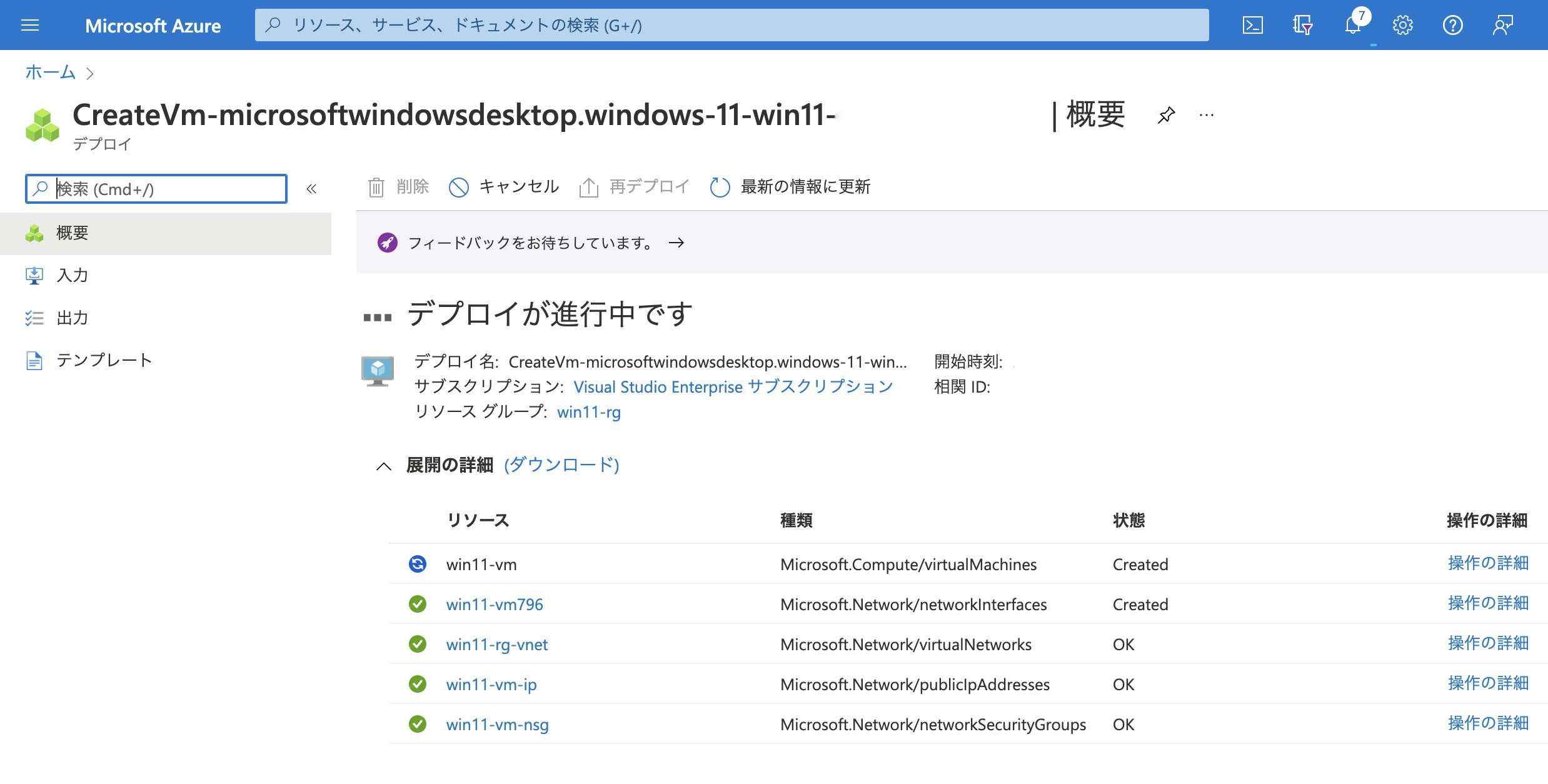Screen dimensions: 1548x784
Task: Collapse the 展開の詳細 section chevron
Action: [x=385, y=466]
